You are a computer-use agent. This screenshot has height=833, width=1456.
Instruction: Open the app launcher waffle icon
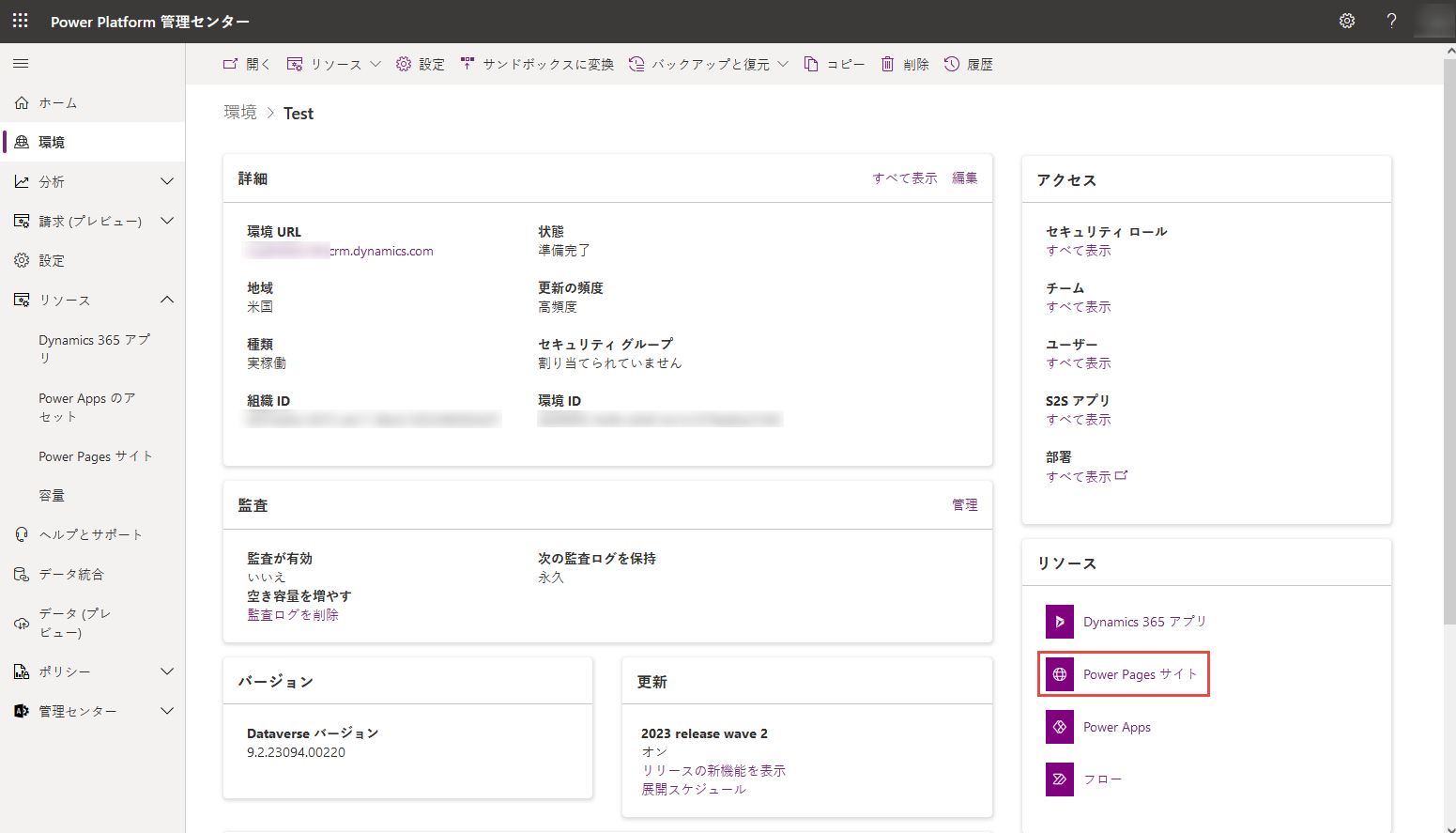pyautogui.click(x=20, y=21)
